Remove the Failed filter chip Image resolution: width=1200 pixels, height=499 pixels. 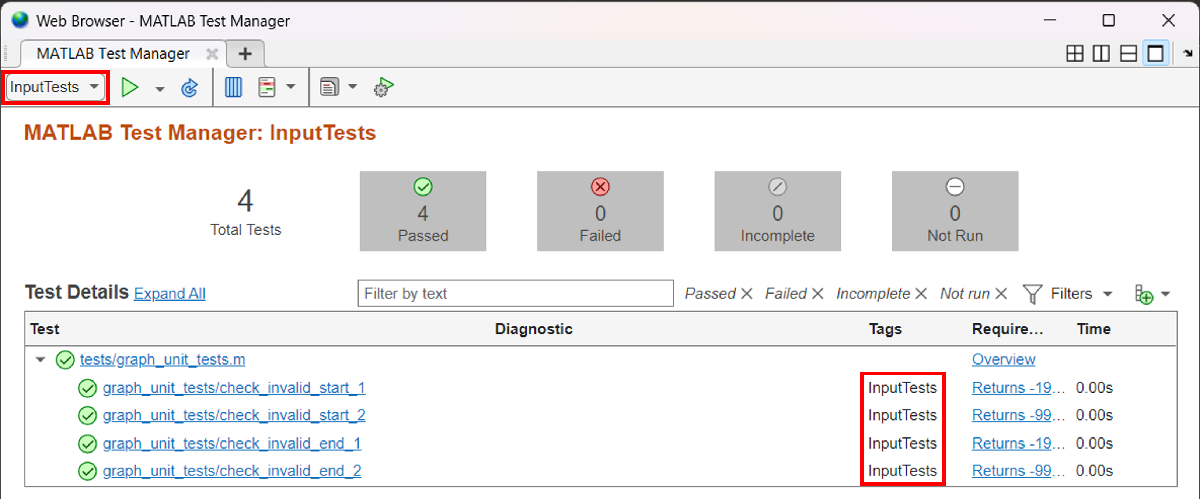(817, 294)
